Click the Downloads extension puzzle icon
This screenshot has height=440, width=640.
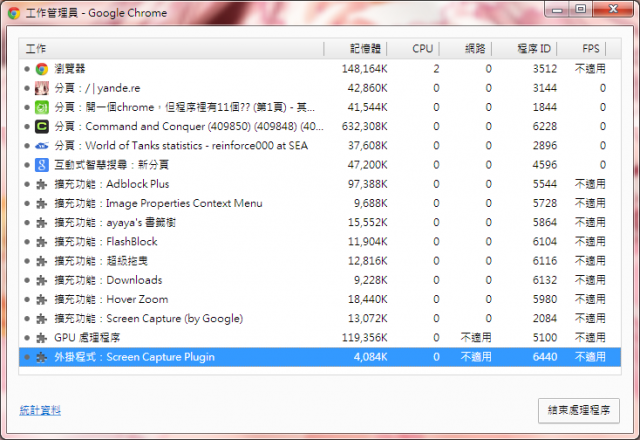pyautogui.click(x=42, y=280)
